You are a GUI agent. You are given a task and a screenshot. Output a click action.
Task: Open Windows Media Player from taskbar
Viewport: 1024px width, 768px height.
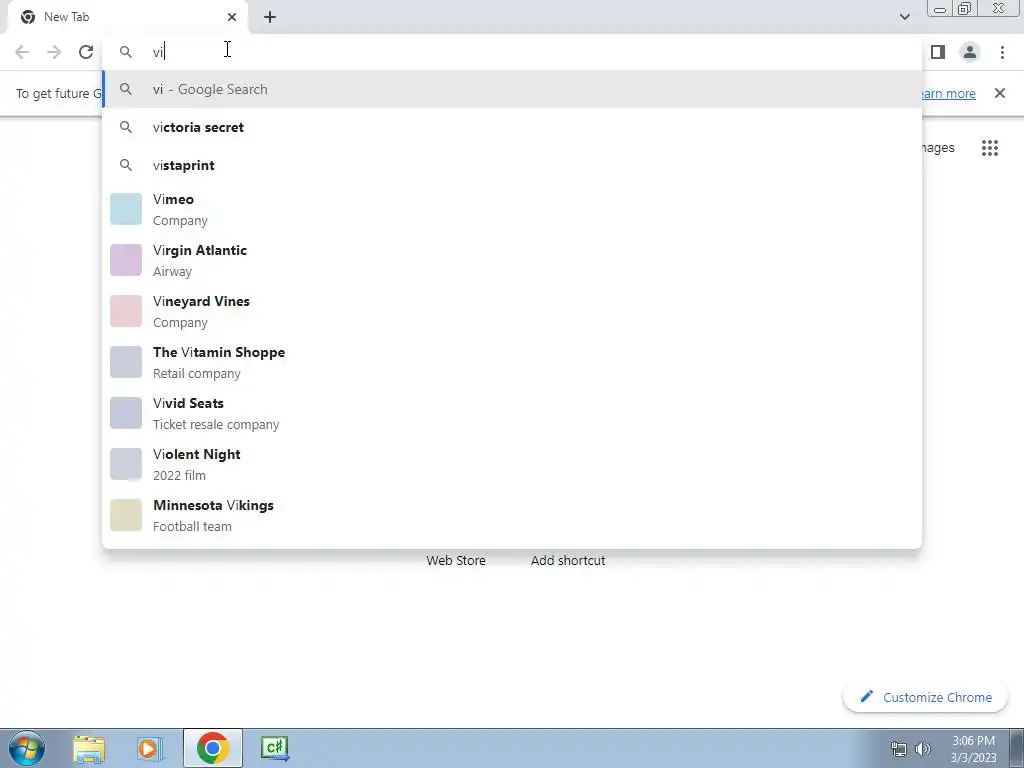pyautogui.click(x=150, y=748)
